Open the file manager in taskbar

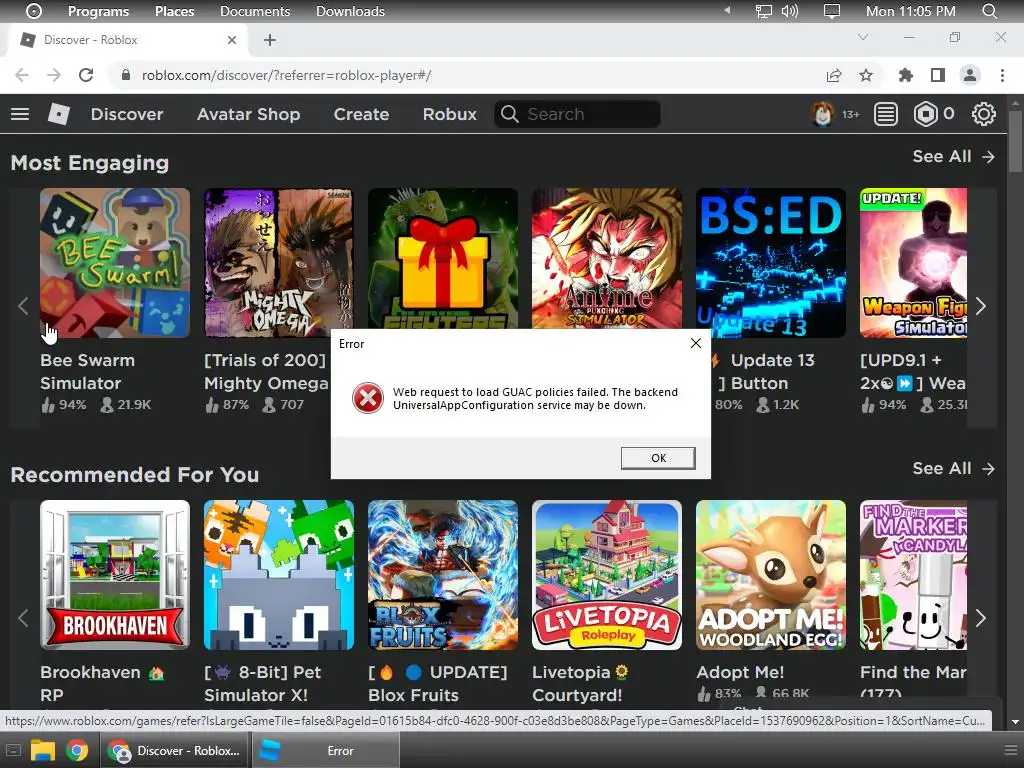click(43, 750)
